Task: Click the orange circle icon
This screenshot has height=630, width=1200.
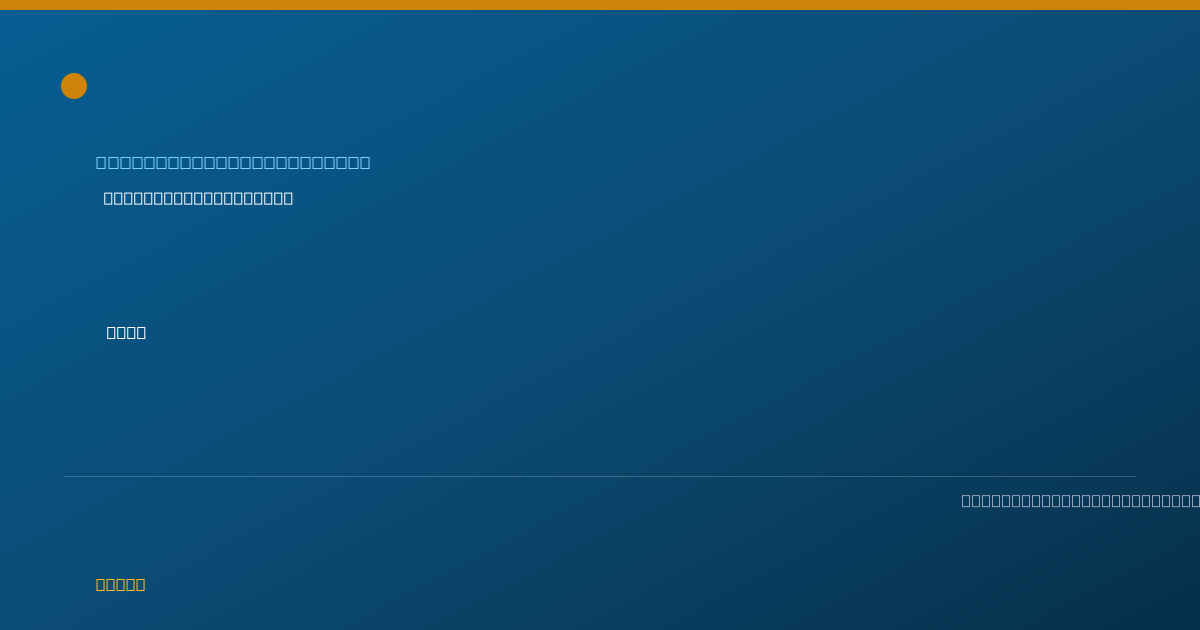Action: point(74,86)
